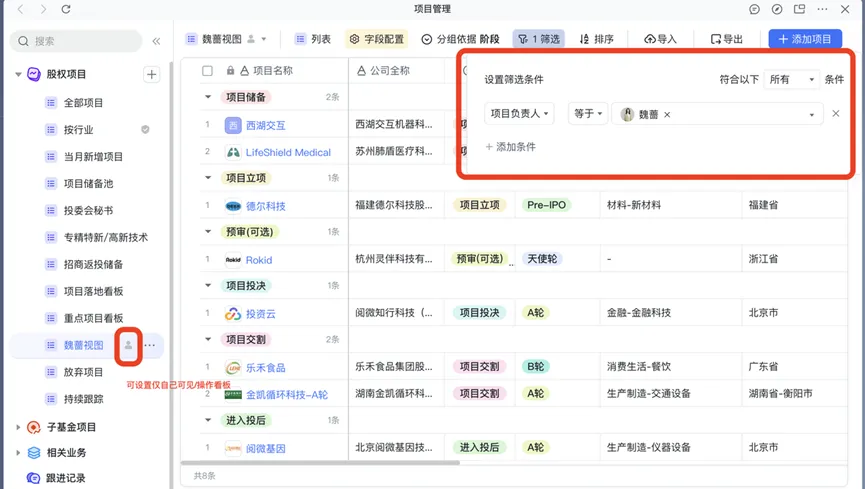Collapse the 项目储备 group
This screenshot has height=489, width=865.
(x=208, y=97)
